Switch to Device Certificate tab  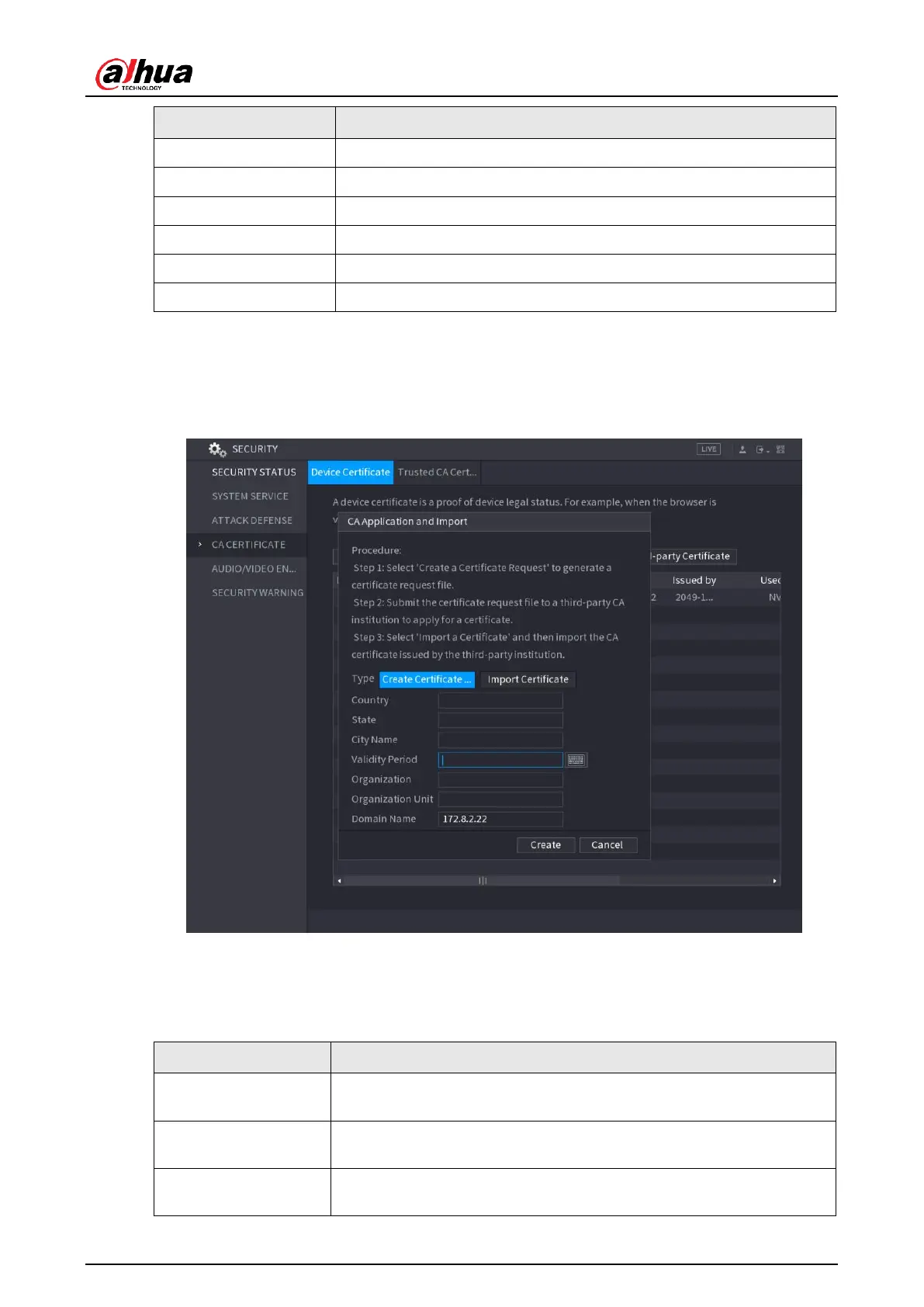click(351, 472)
